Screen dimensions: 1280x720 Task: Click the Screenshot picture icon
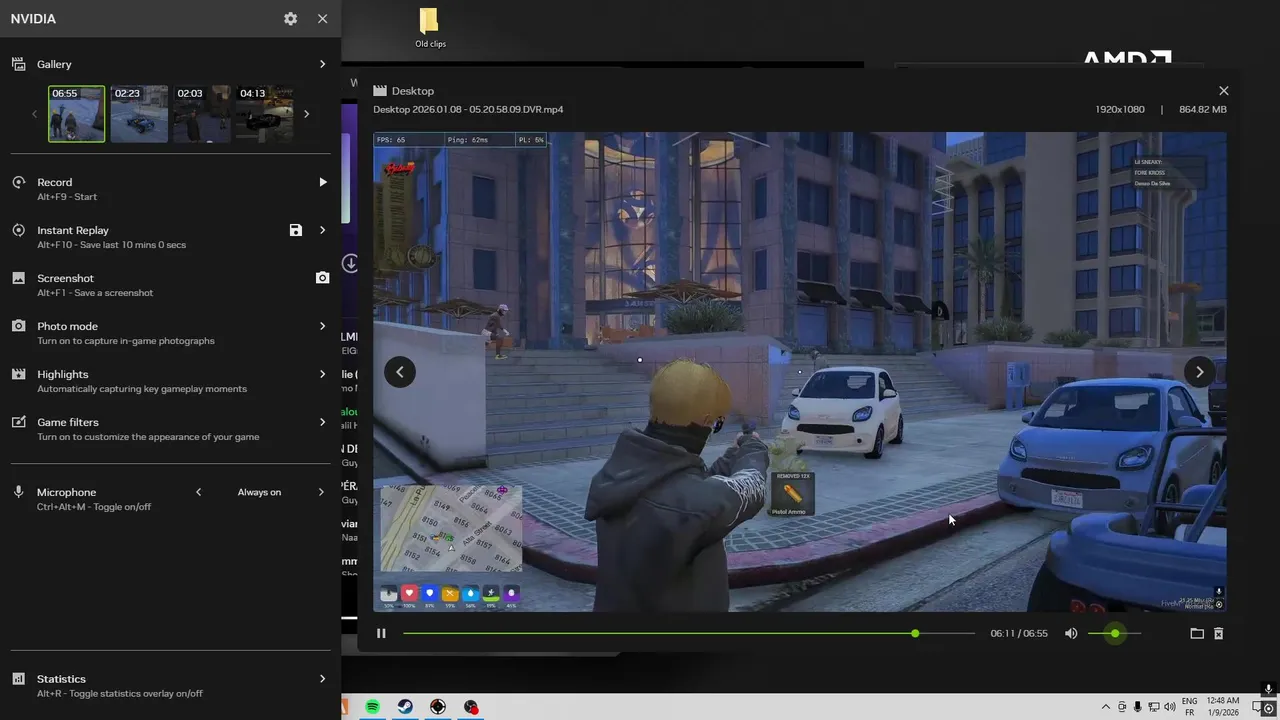(18, 278)
